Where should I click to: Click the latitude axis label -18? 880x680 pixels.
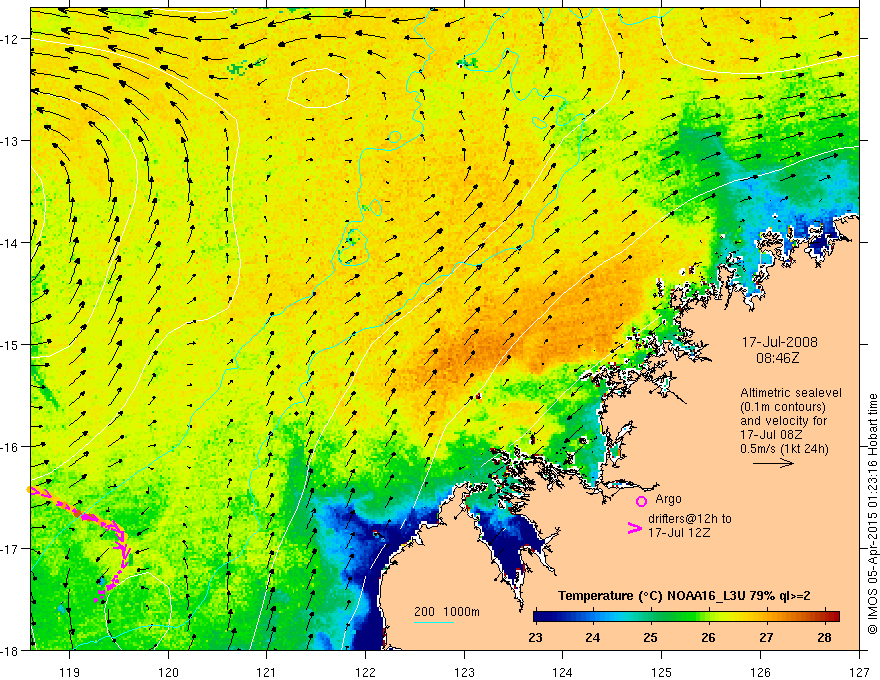coord(9,650)
